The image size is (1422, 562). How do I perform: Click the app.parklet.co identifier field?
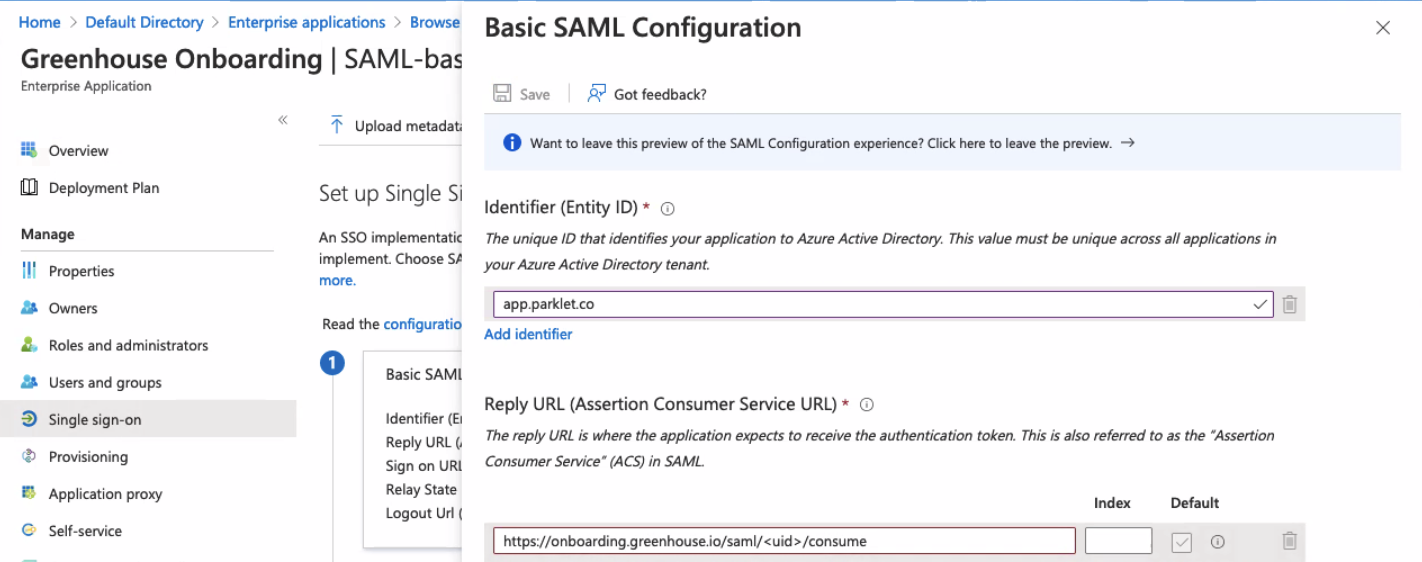coord(883,304)
